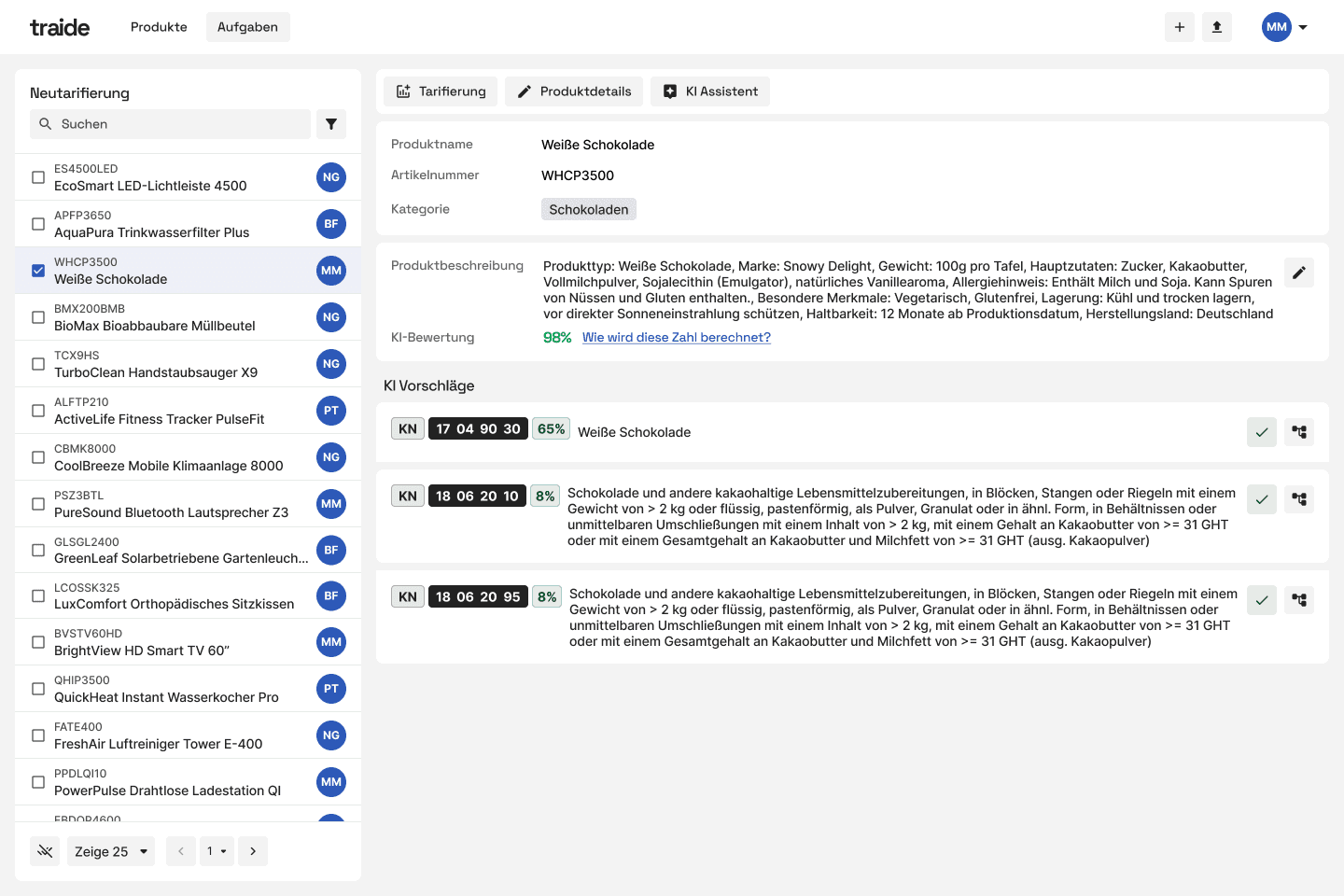Open the Aufgaben menu
This screenshot has height=896, width=1344.
pyautogui.click(x=247, y=27)
